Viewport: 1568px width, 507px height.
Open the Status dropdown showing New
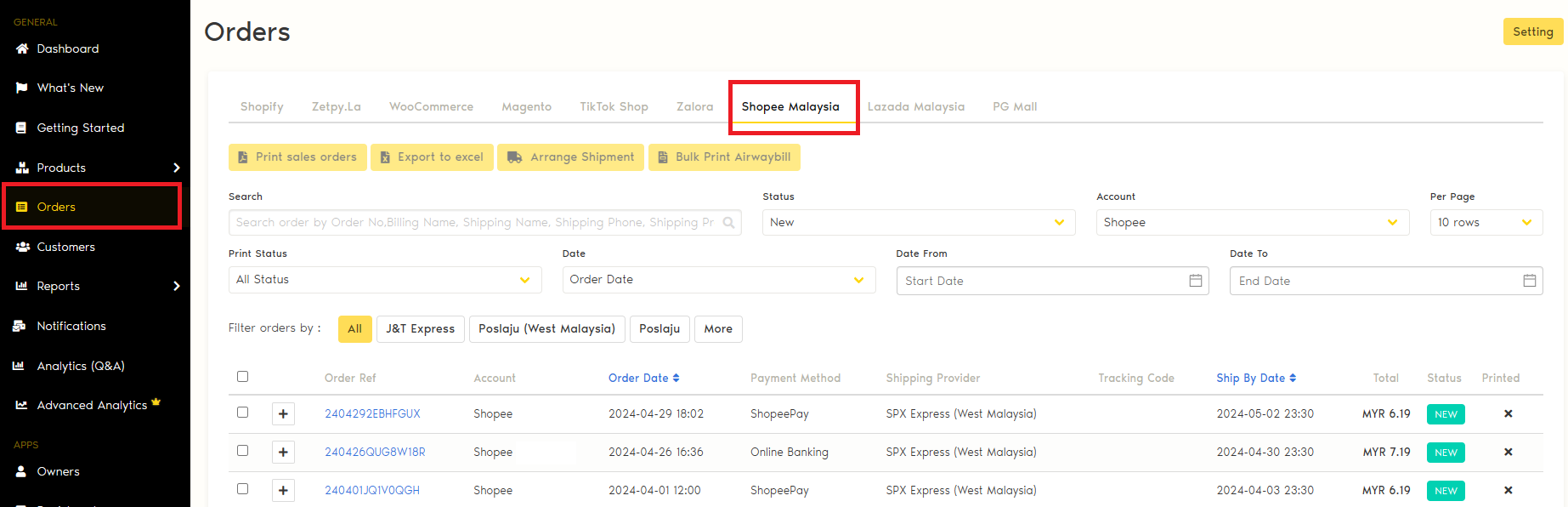pyautogui.click(x=918, y=223)
